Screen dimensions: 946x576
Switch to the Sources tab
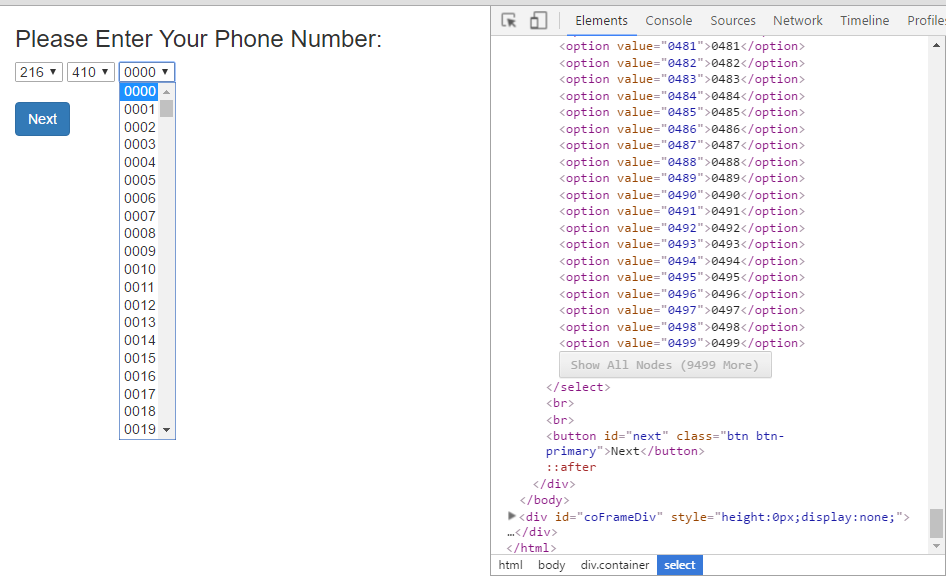733,21
